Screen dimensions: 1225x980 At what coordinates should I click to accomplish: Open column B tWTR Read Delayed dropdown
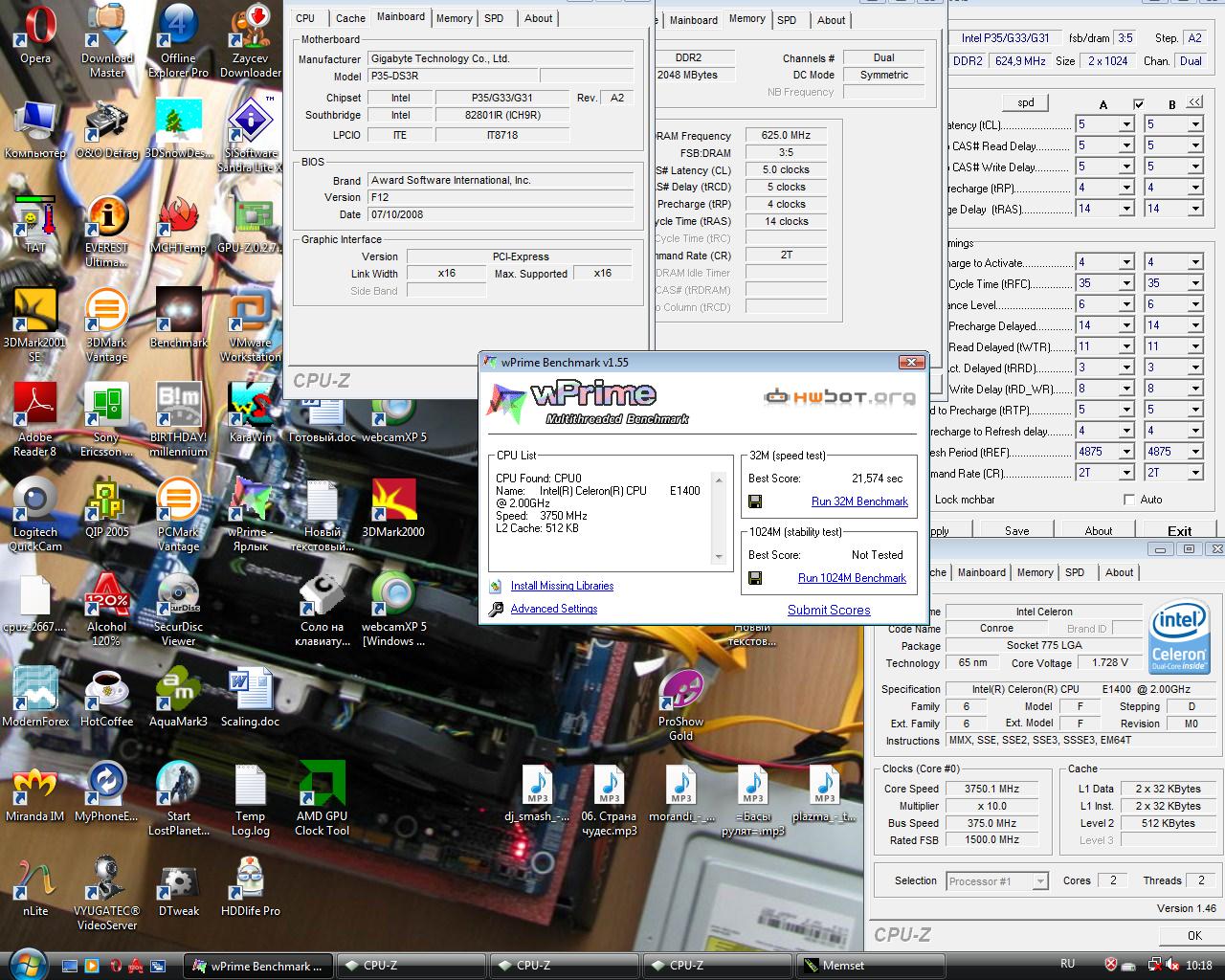click(x=1195, y=346)
